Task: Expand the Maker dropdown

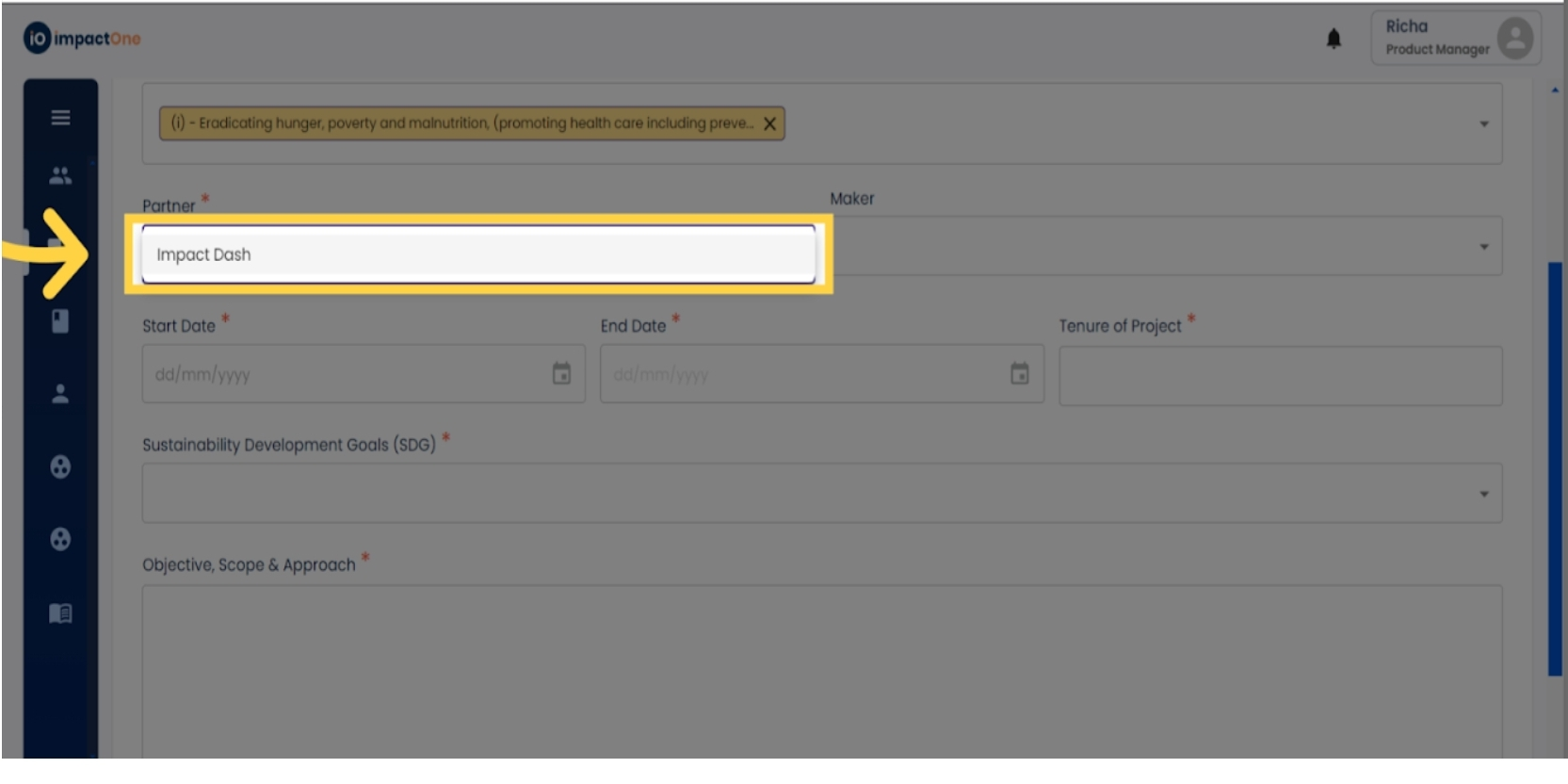Action: [x=1484, y=247]
